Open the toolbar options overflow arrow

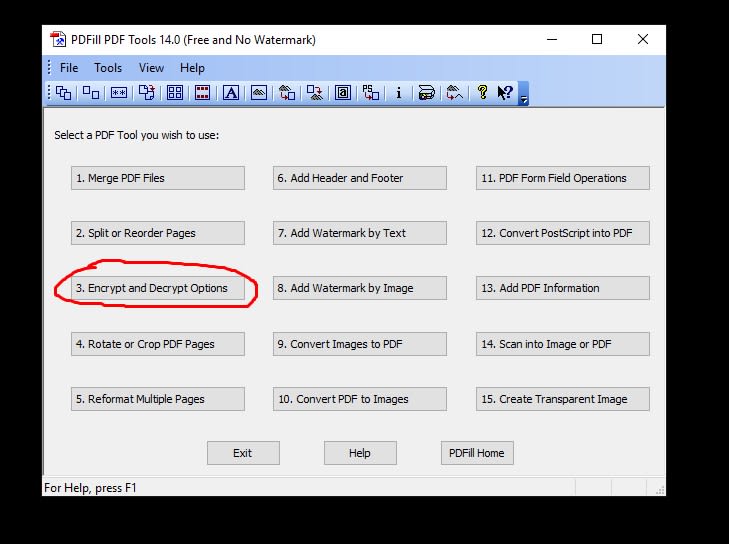point(524,93)
